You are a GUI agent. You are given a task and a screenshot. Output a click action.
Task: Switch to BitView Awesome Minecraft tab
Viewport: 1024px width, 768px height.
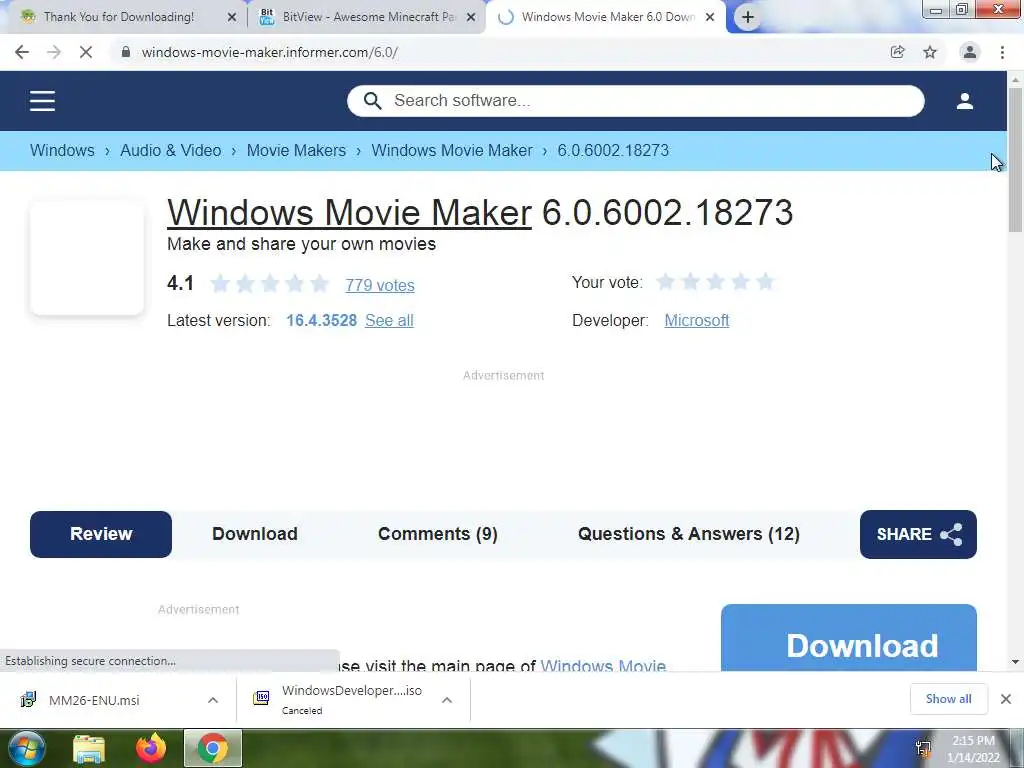click(367, 18)
